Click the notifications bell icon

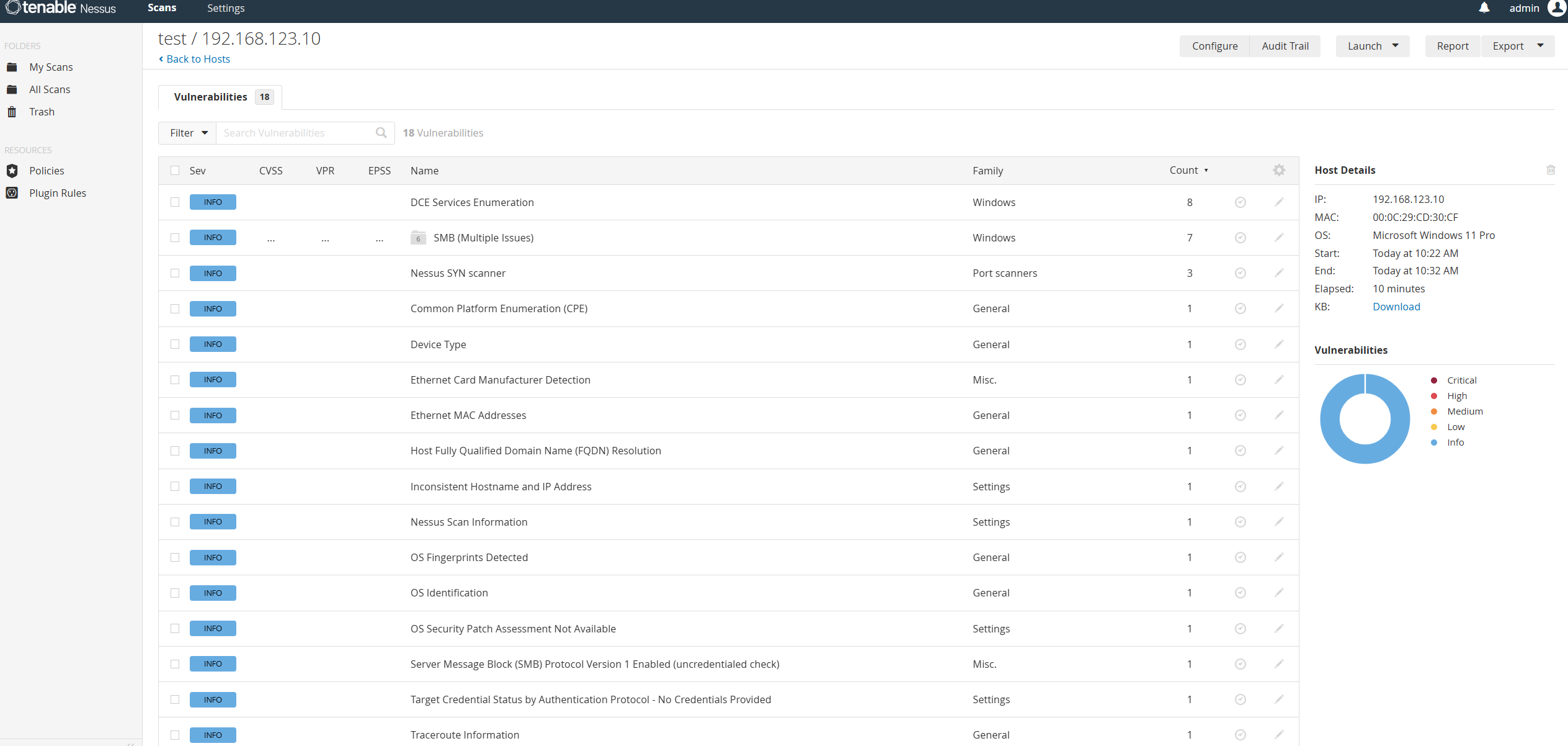1484,8
